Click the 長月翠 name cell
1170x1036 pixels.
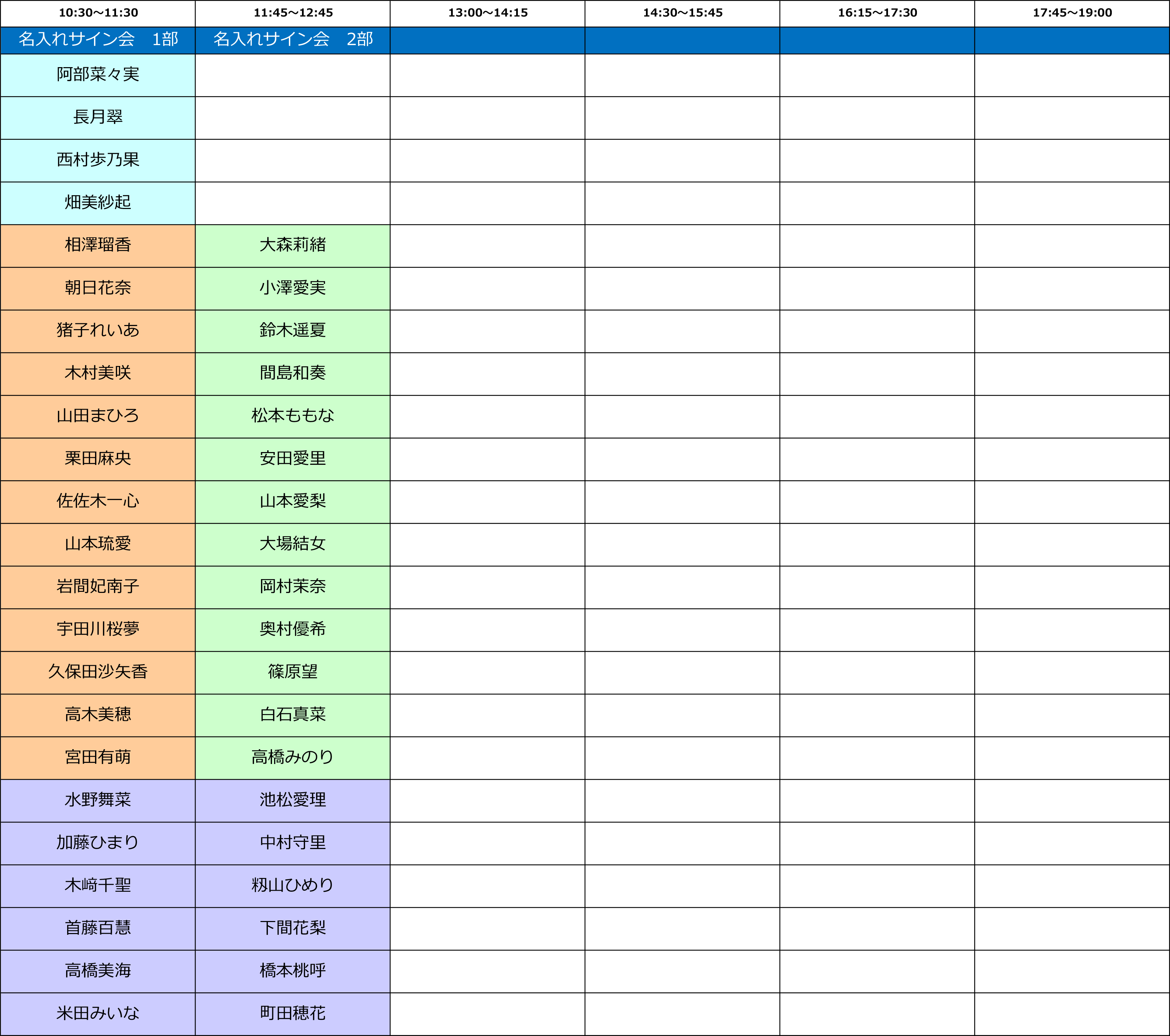pyautogui.click(x=98, y=117)
